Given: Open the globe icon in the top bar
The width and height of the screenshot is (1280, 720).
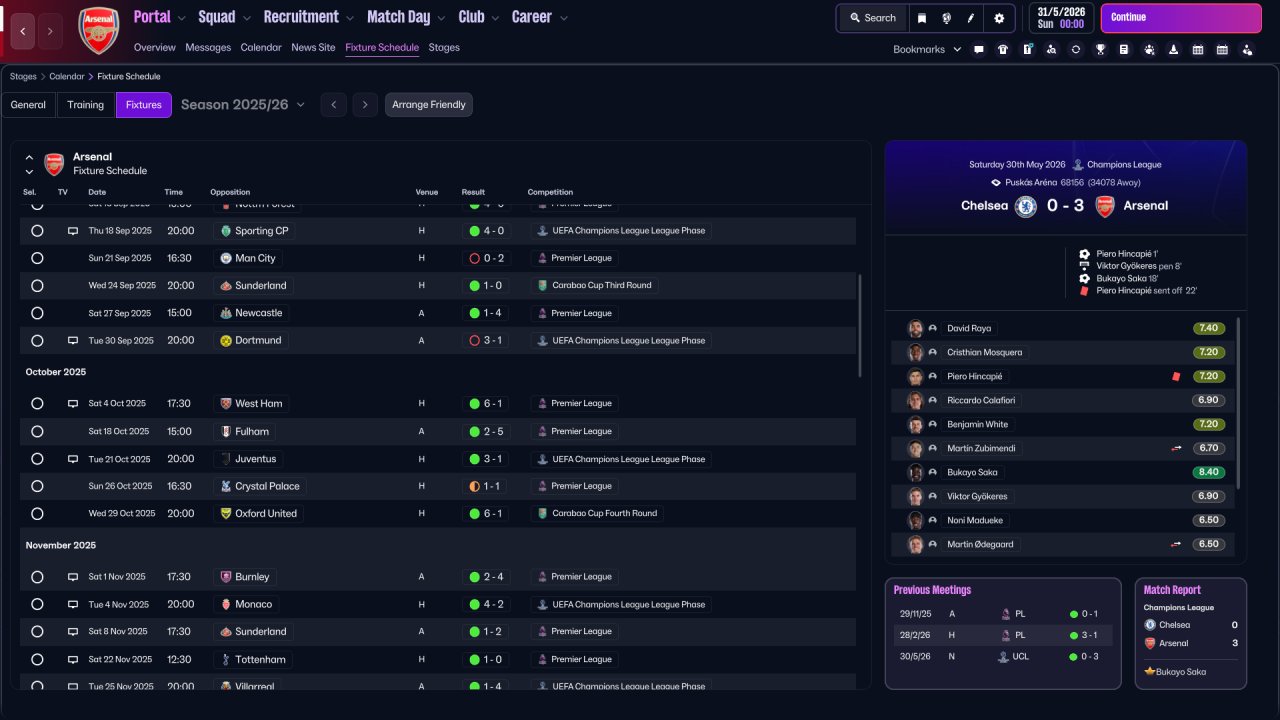Looking at the screenshot, I should (946, 18).
